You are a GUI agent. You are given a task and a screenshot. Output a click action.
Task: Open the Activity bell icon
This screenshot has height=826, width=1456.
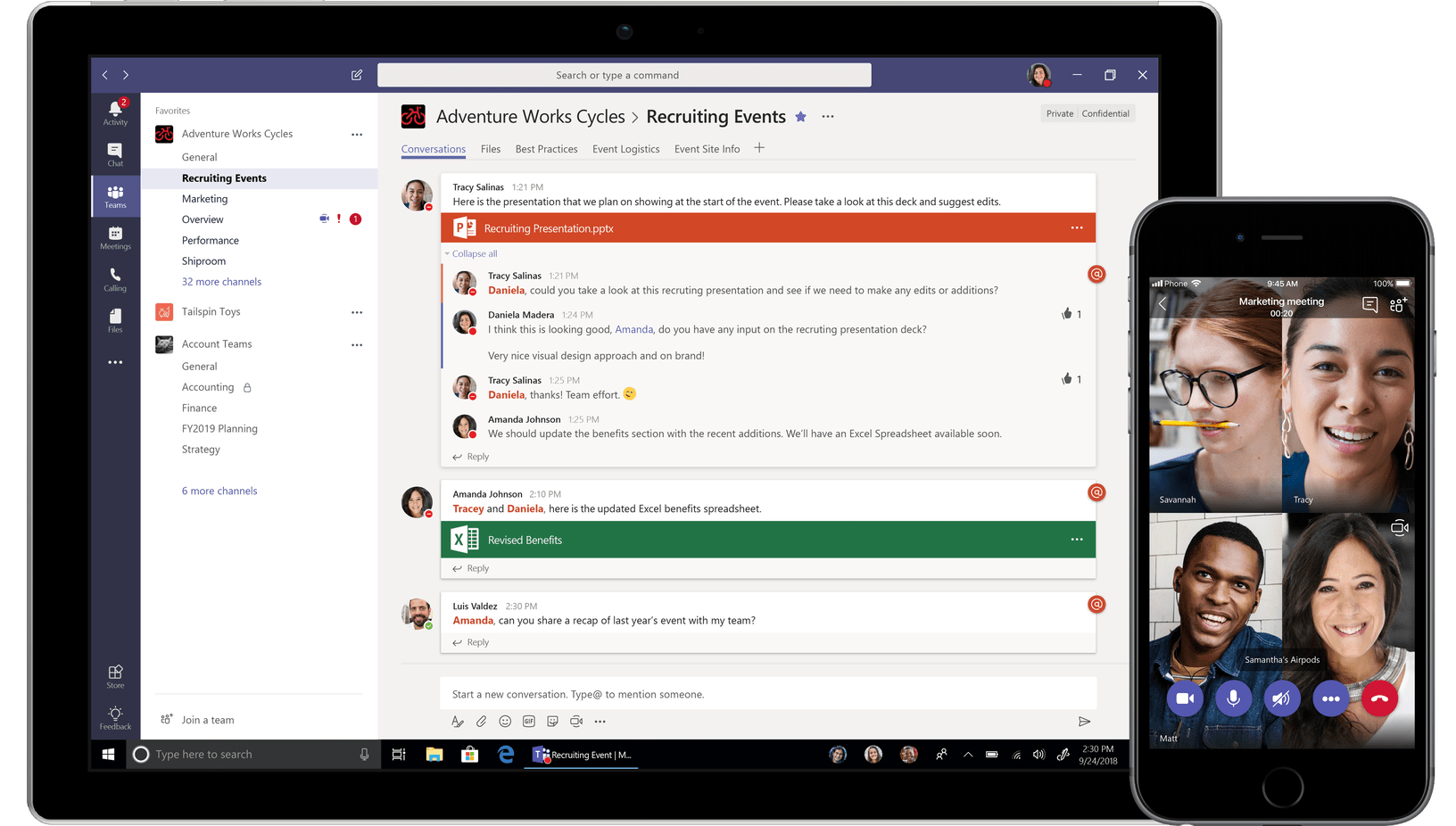tap(115, 112)
